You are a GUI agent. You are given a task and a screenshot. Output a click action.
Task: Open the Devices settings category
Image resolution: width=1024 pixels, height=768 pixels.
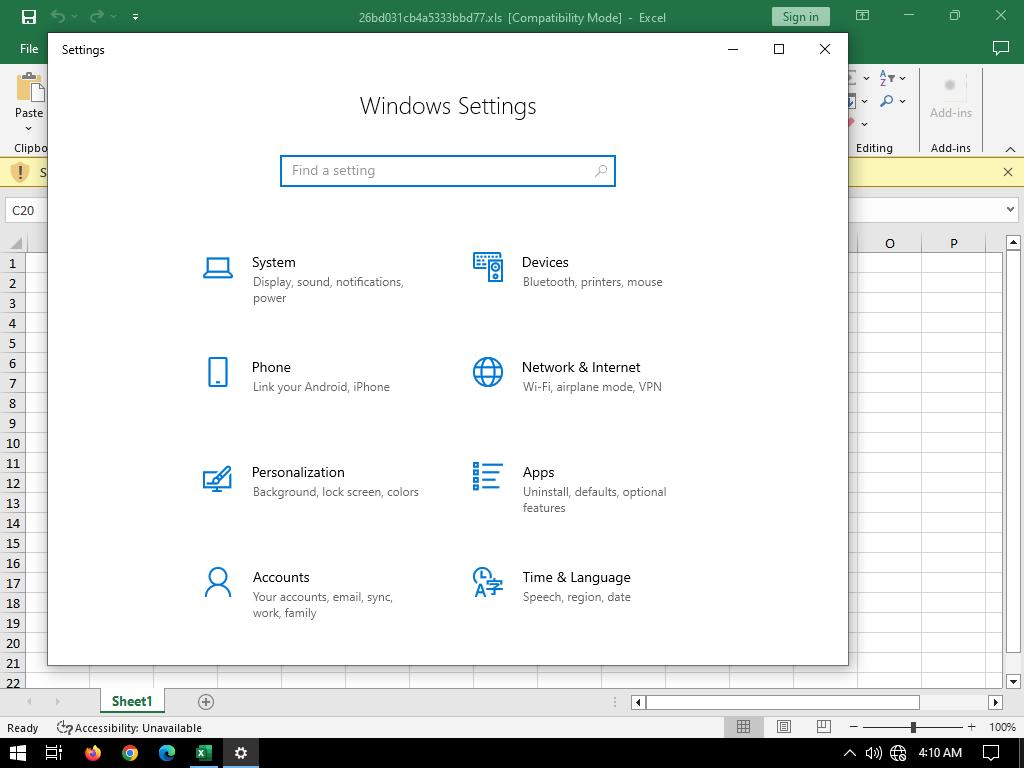point(544,263)
